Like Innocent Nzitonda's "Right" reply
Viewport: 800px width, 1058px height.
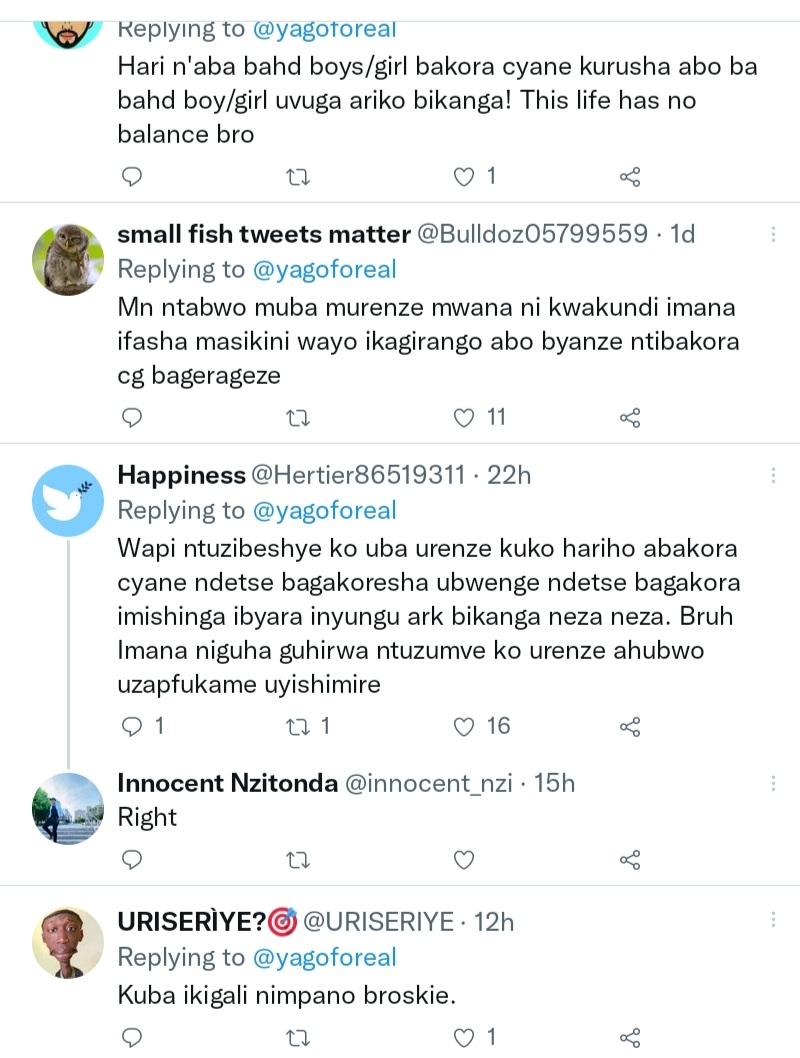[464, 860]
